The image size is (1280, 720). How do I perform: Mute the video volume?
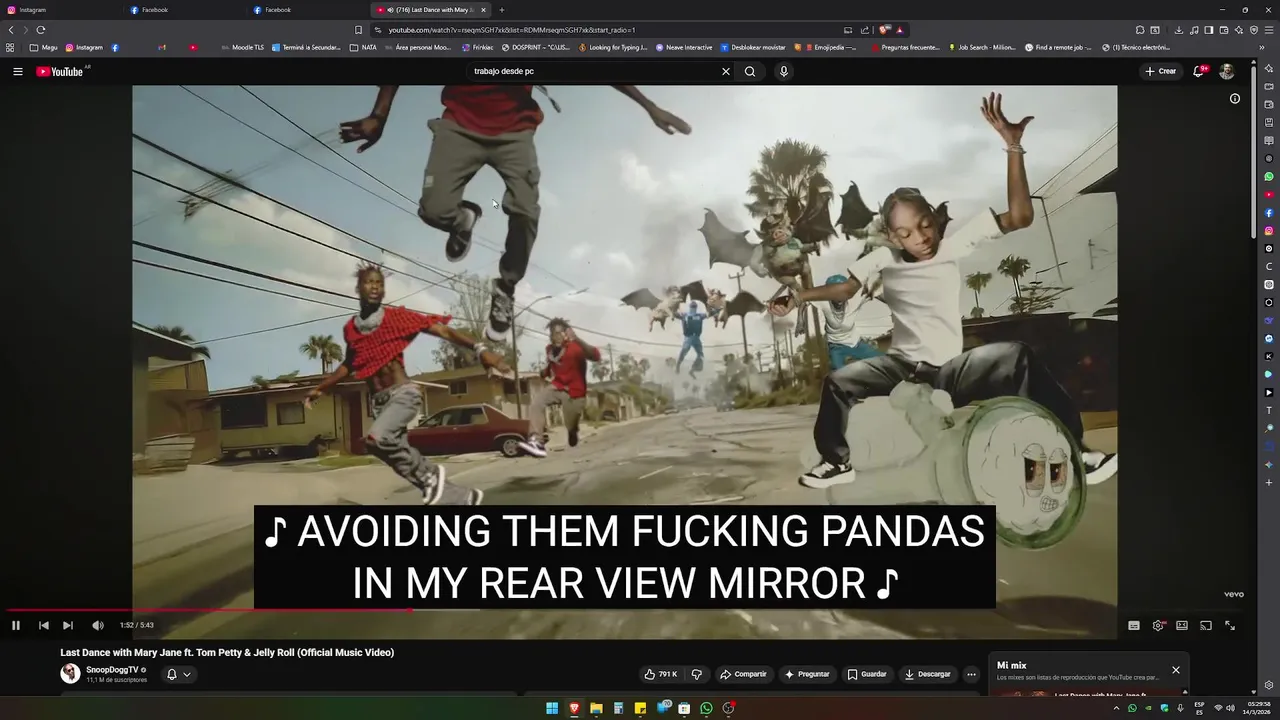[98, 625]
